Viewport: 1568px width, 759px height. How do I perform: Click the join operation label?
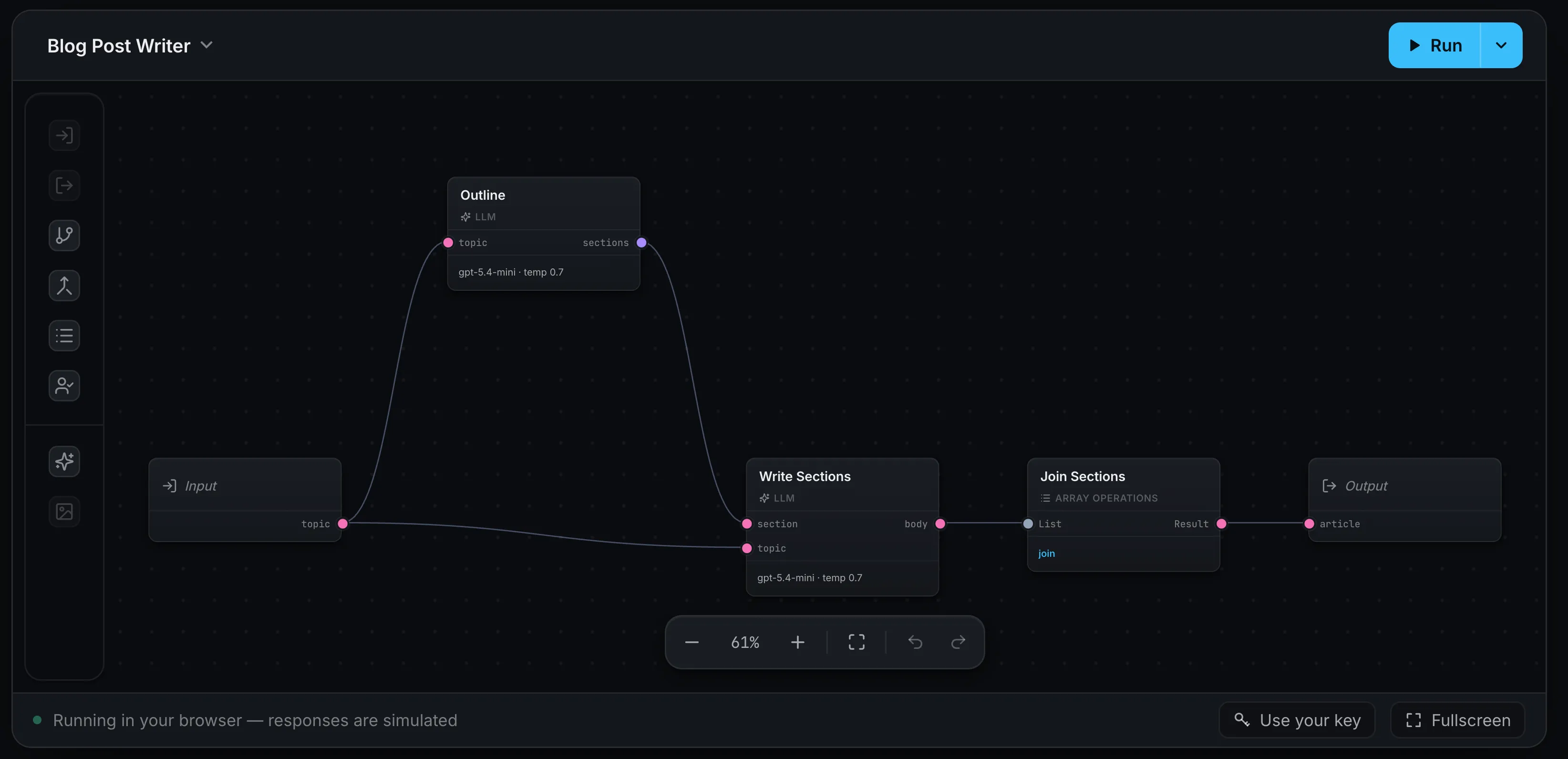1046,553
